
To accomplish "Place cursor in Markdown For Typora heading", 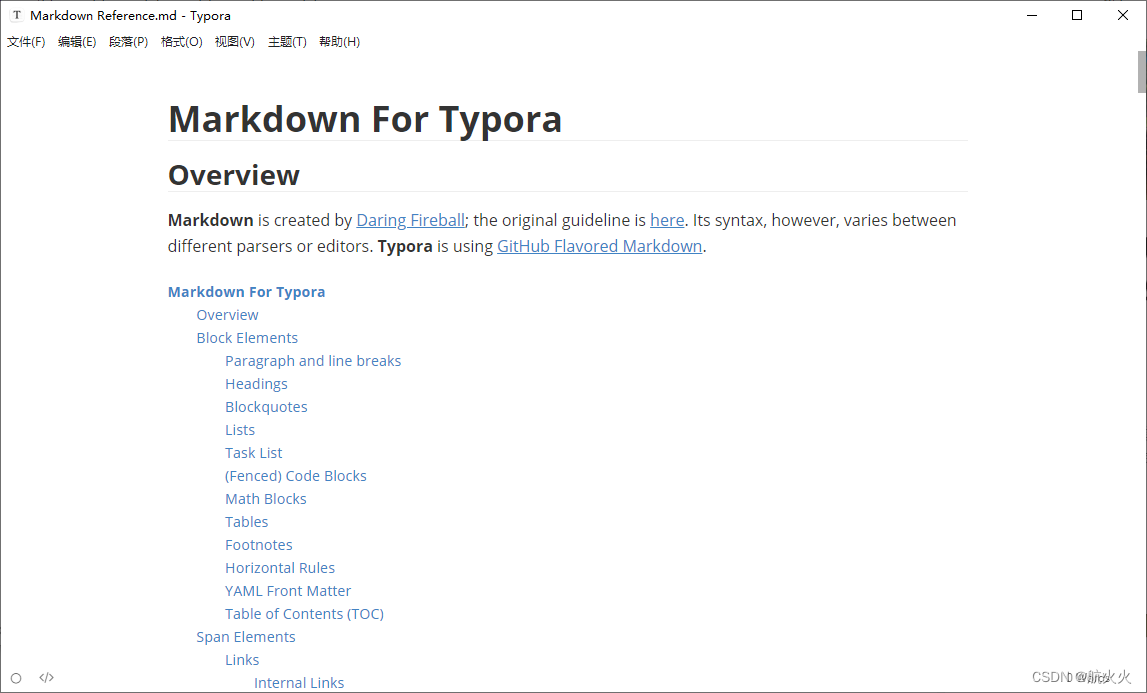I will point(365,119).
